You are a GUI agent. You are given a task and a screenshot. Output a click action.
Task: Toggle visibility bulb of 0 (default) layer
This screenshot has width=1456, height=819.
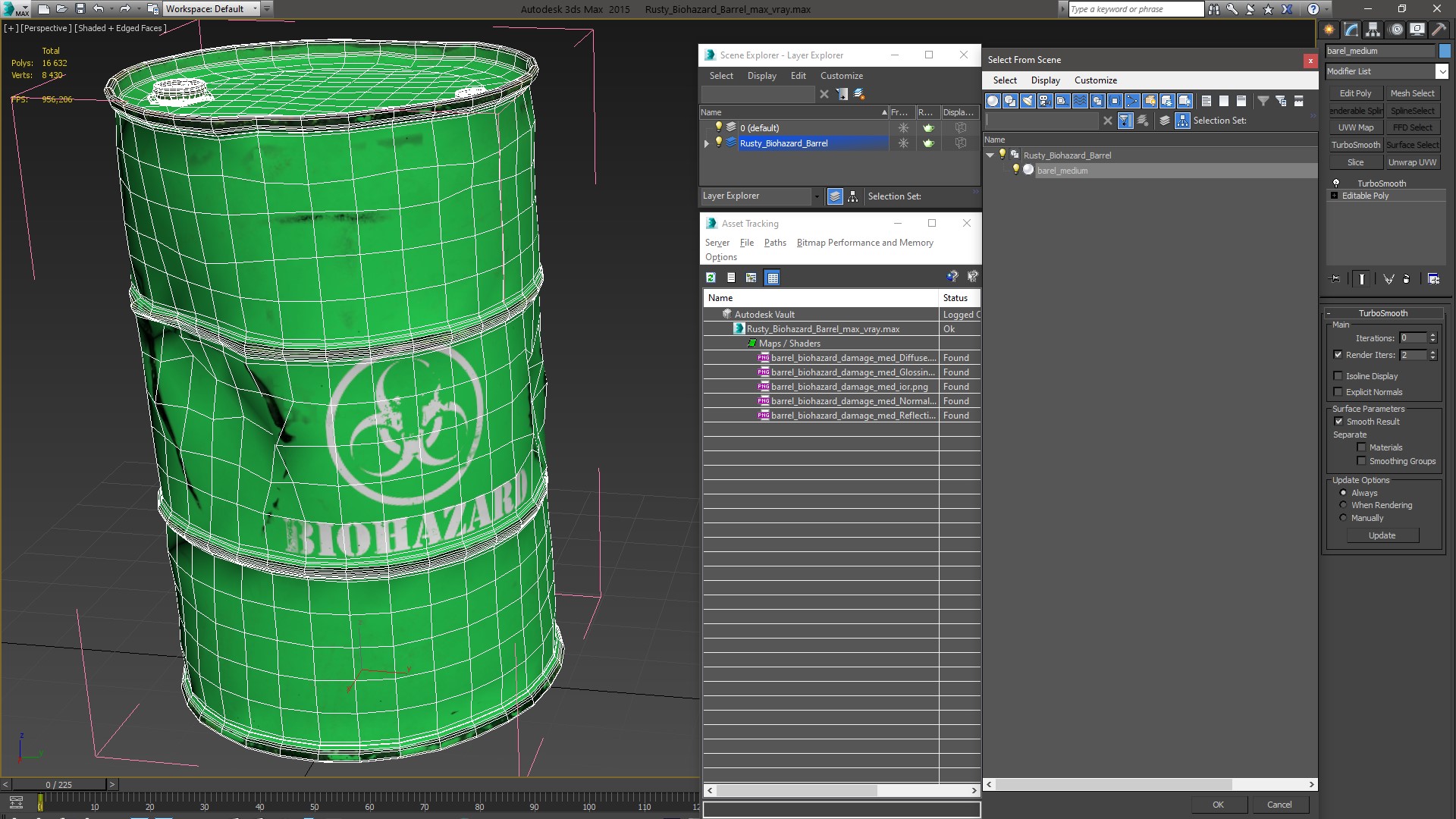click(x=718, y=127)
